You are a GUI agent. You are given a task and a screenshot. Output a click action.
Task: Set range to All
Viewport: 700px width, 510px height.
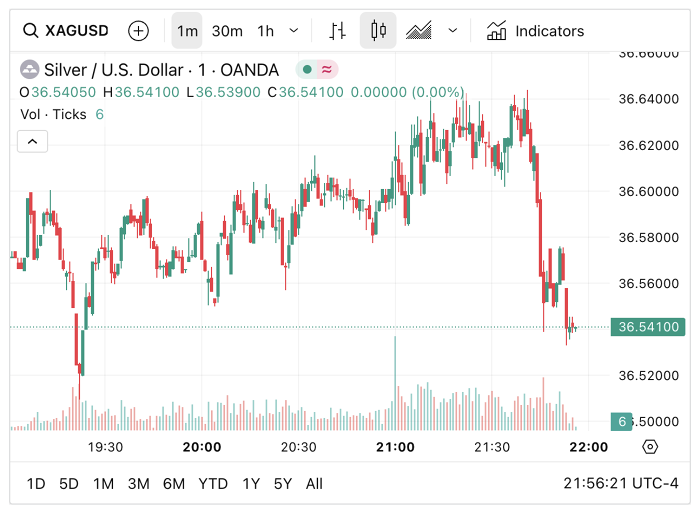(314, 484)
